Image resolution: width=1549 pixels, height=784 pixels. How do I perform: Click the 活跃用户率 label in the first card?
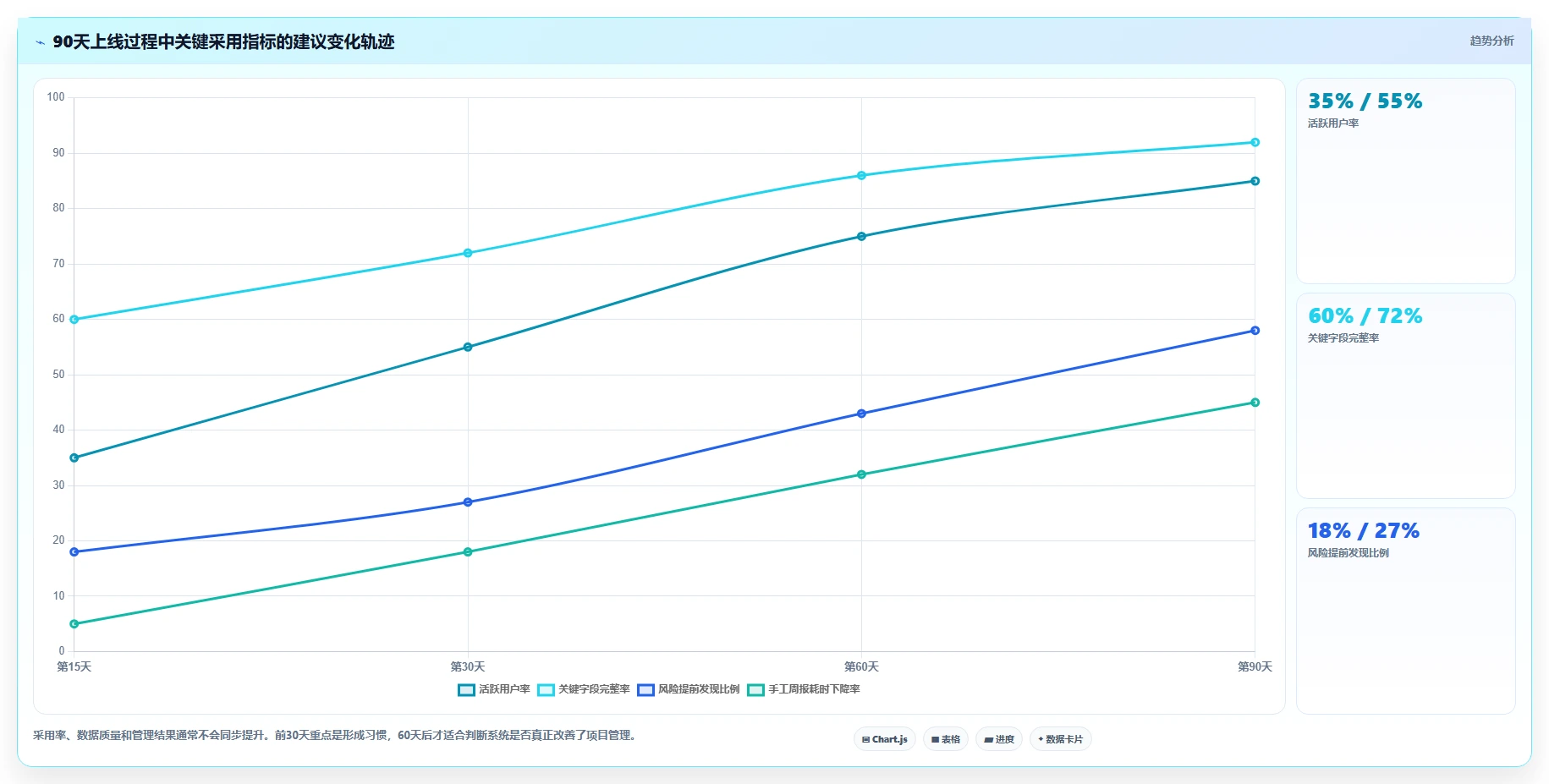[x=1333, y=123]
